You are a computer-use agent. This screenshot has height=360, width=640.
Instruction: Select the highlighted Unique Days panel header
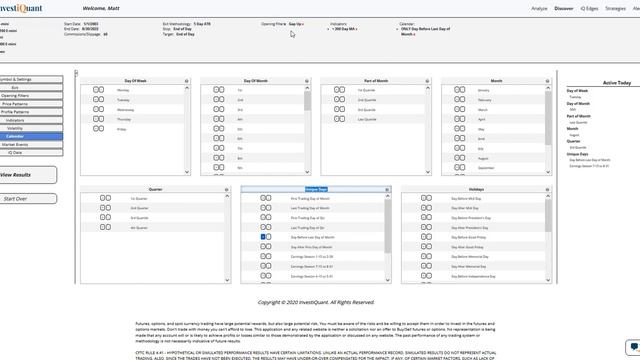[316, 189]
